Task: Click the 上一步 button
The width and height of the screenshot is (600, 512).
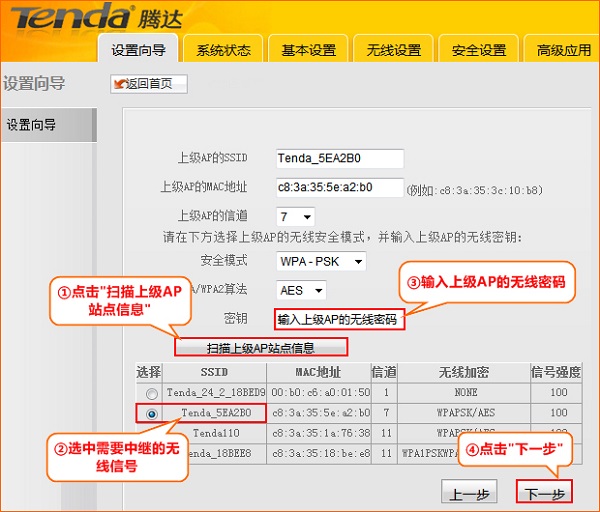Action: coord(470,491)
